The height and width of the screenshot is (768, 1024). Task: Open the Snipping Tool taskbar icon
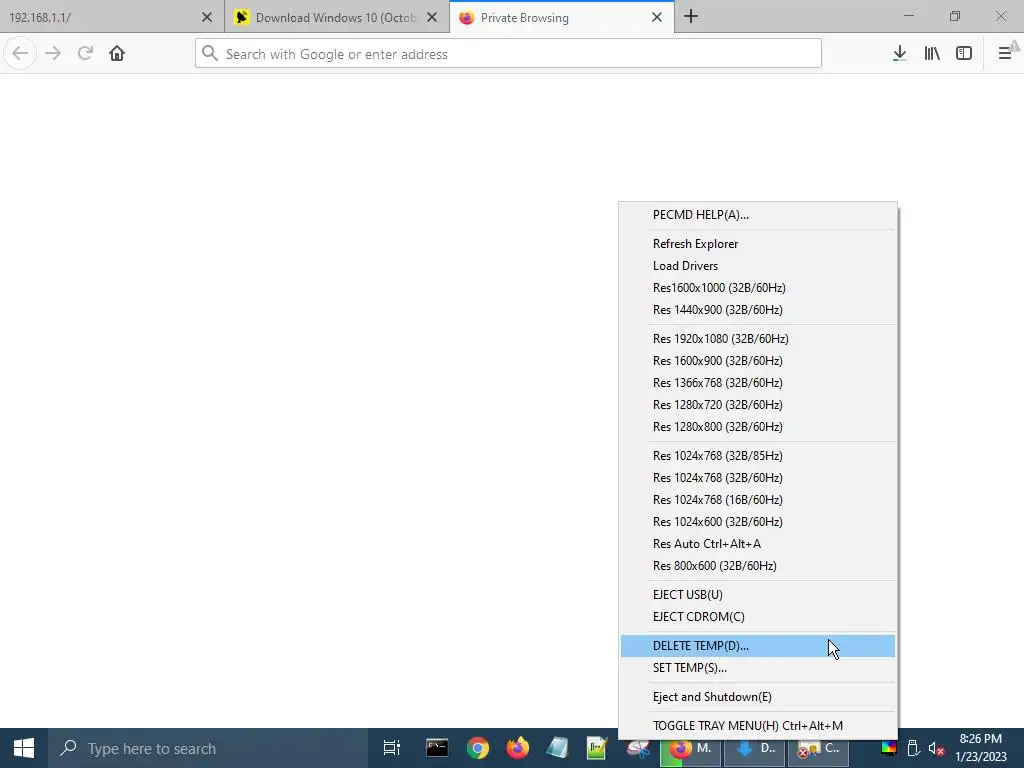[637, 748]
